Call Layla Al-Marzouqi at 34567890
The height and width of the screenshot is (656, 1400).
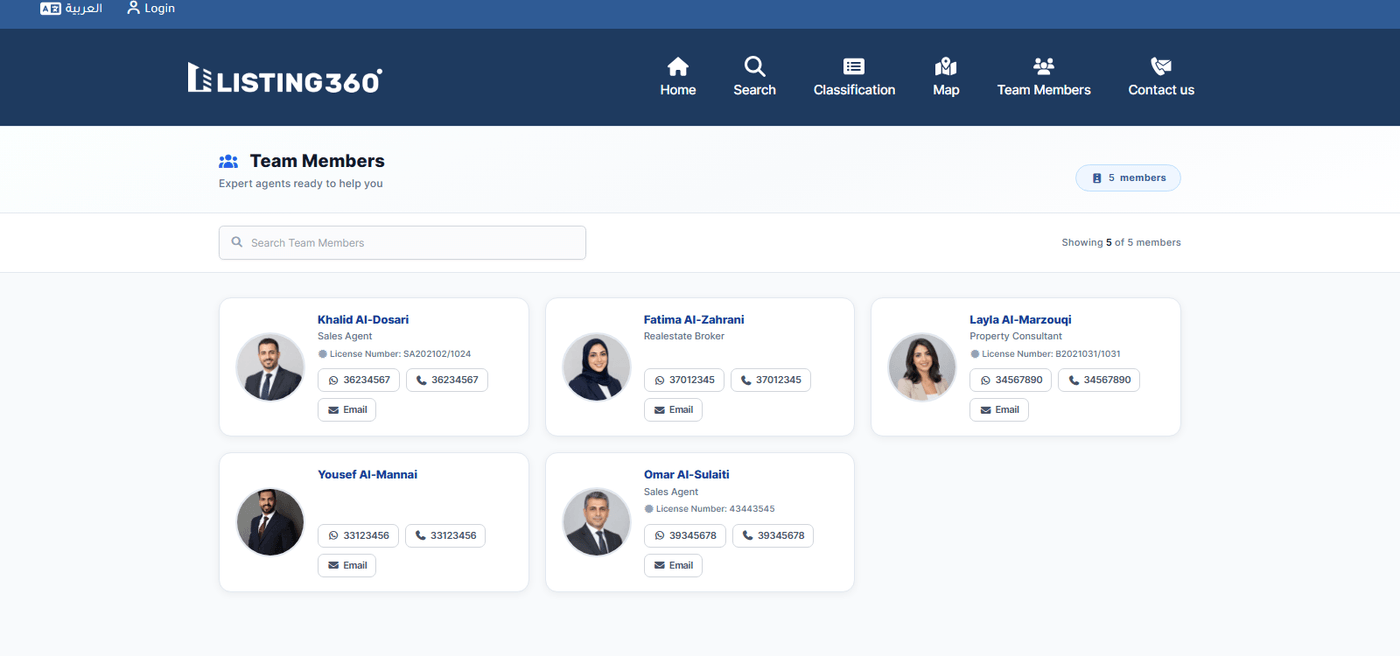(1099, 380)
